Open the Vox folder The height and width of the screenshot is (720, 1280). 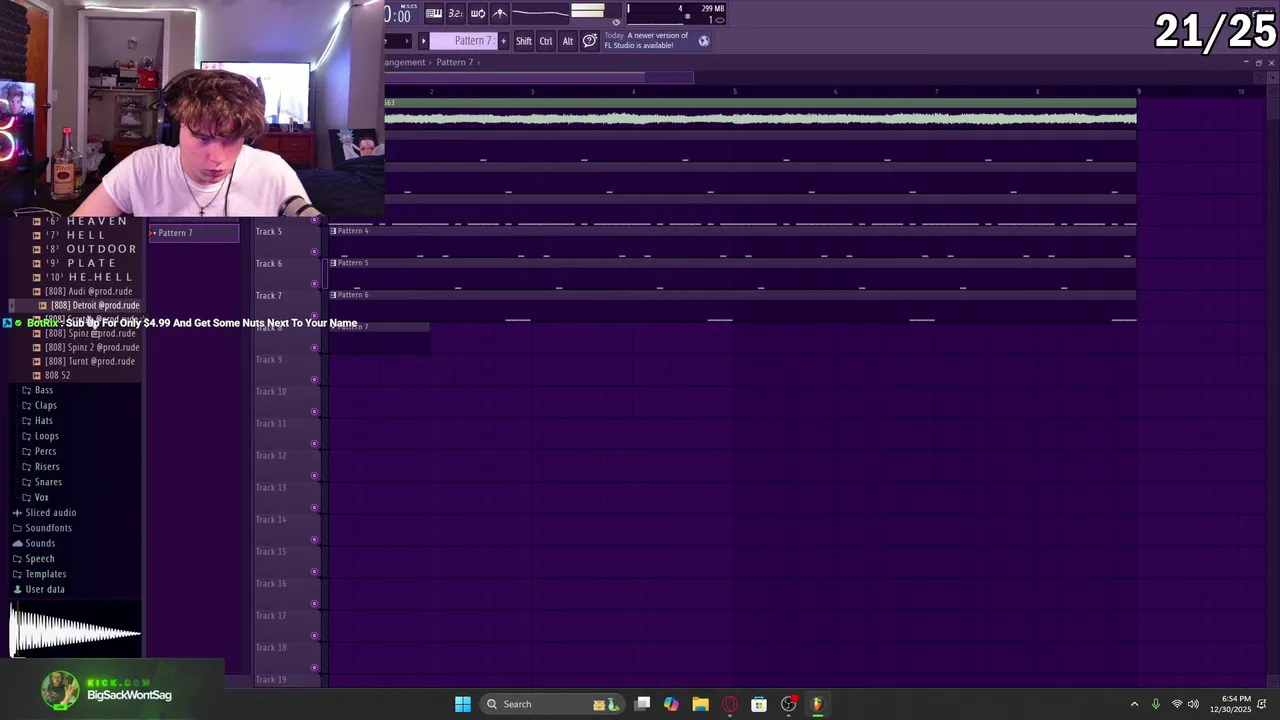click(x=36, y=497)
